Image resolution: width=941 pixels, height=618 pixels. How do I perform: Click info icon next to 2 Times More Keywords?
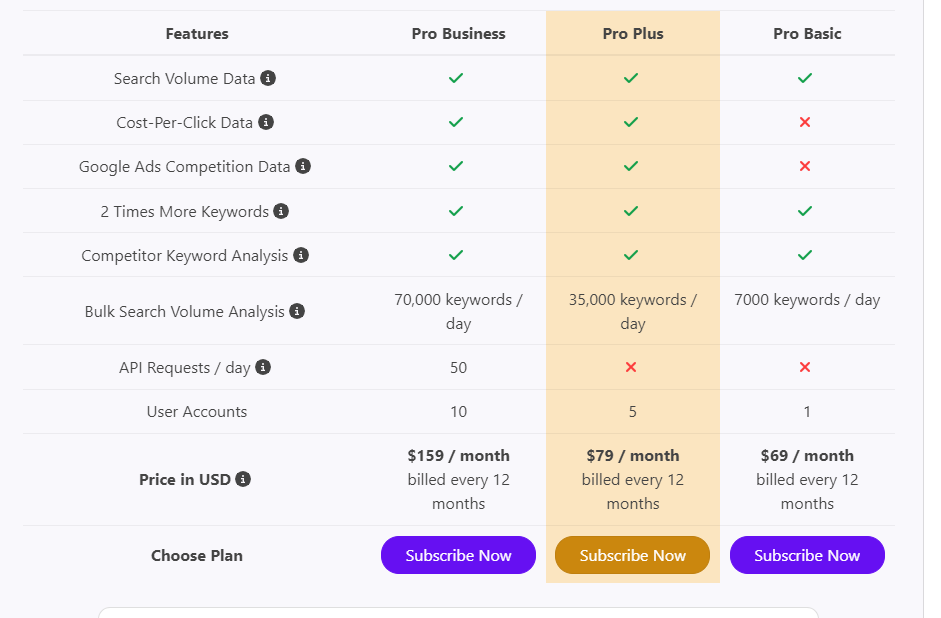281,211
